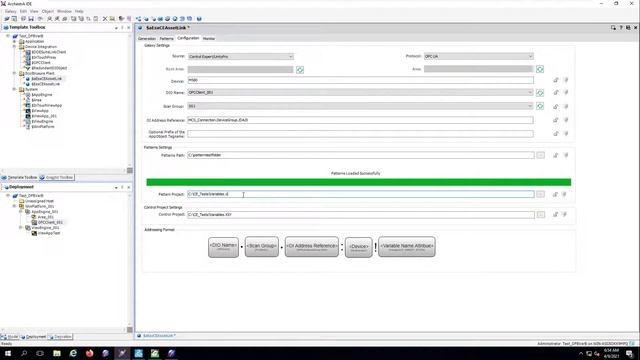The width and height of the screenshot is (640, 360).
Task: Click in the IO Address Reference field
Action: (360, 120)
